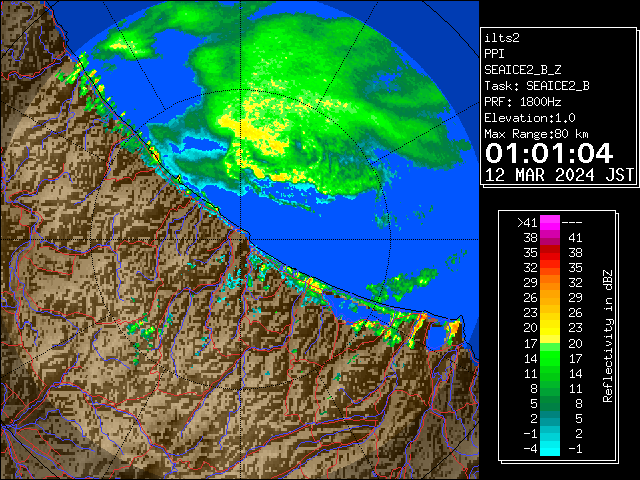Click the 'PPI' scan type label
The width and height of the screenshot is (640, 480).
[x=494, y=54]
